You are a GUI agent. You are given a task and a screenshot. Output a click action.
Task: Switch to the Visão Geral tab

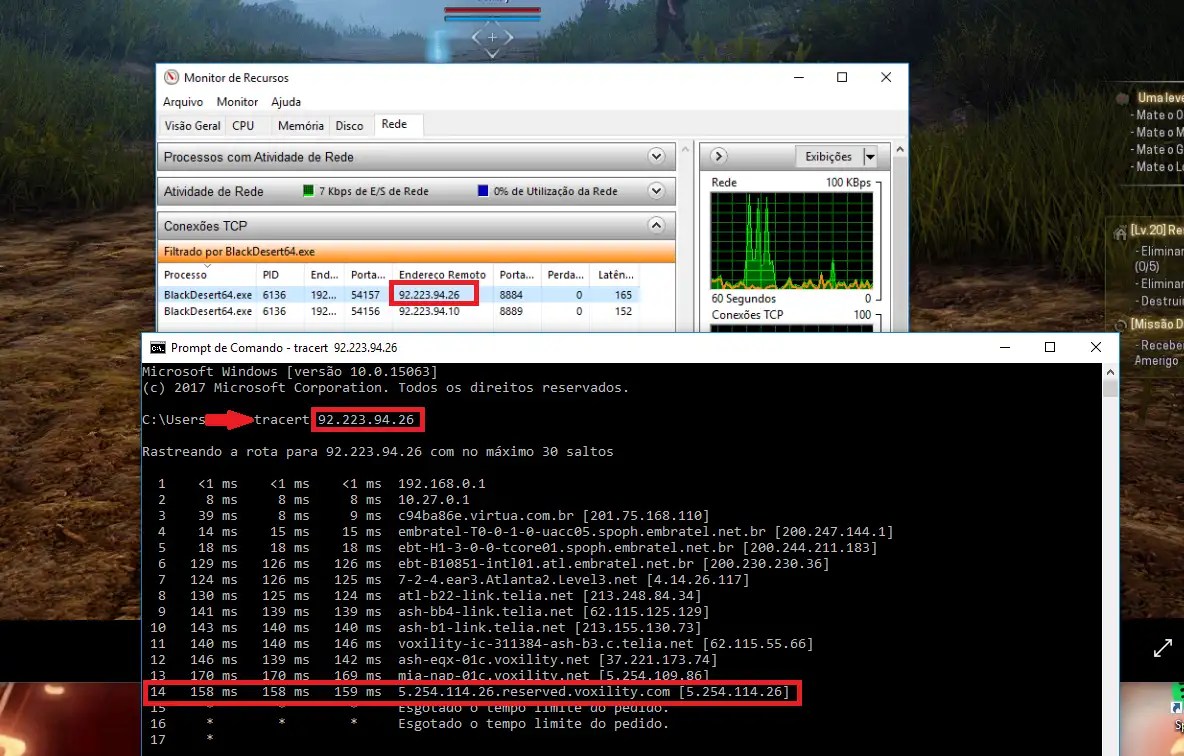click(193, 126)
